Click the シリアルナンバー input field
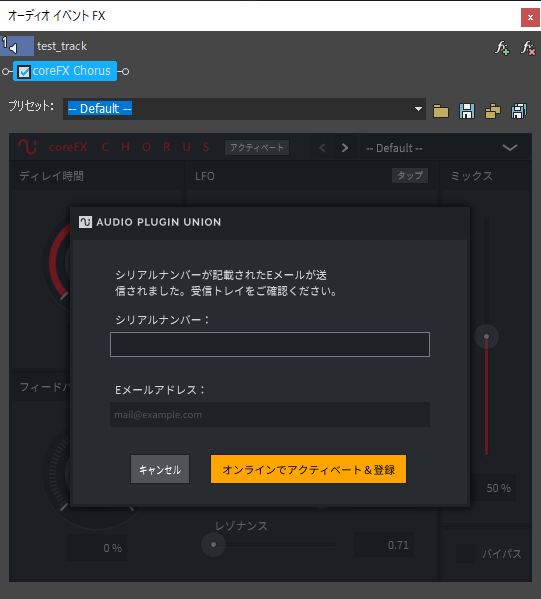541x599 pixels. (x=270, y=345)
